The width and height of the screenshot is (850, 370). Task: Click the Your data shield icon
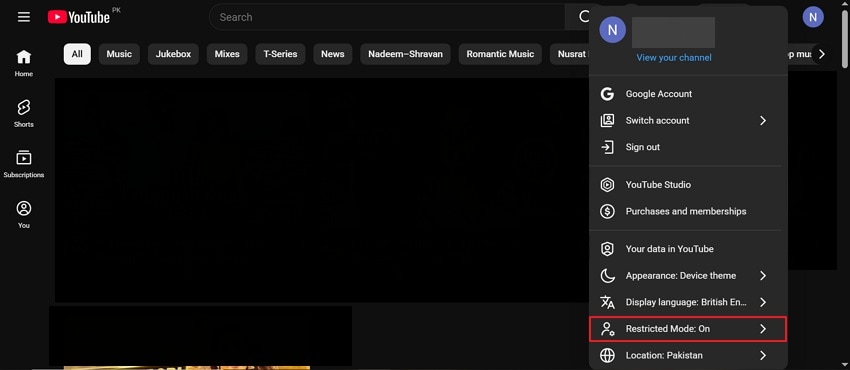pos(607,249)
